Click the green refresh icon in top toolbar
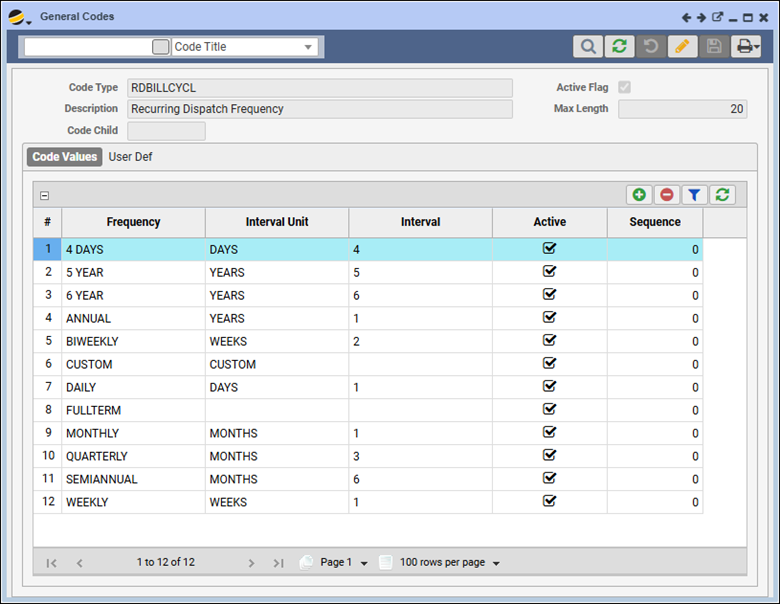 click(x=619, y=46)
